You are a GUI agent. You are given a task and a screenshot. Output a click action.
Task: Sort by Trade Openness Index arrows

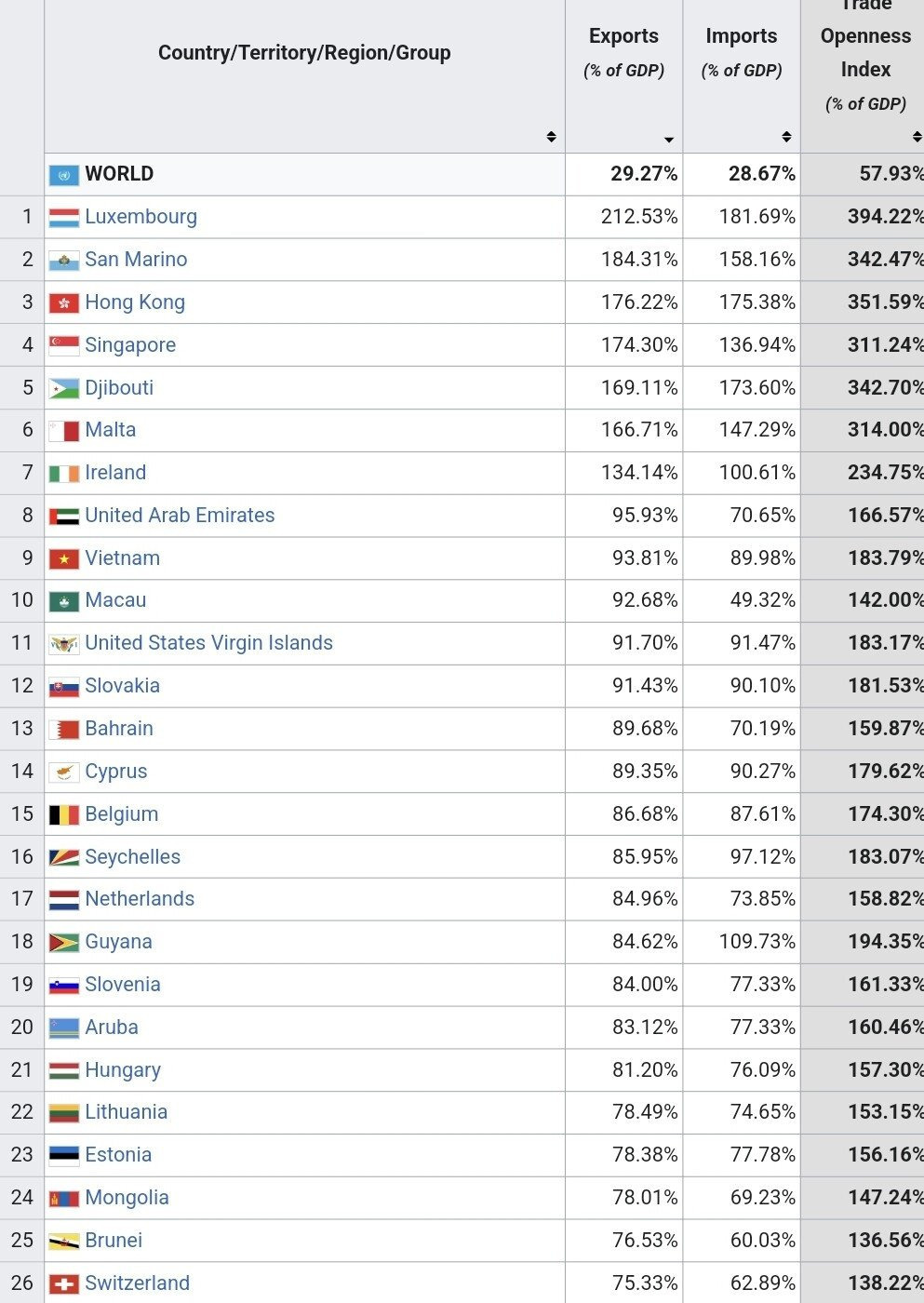[917, 137]
